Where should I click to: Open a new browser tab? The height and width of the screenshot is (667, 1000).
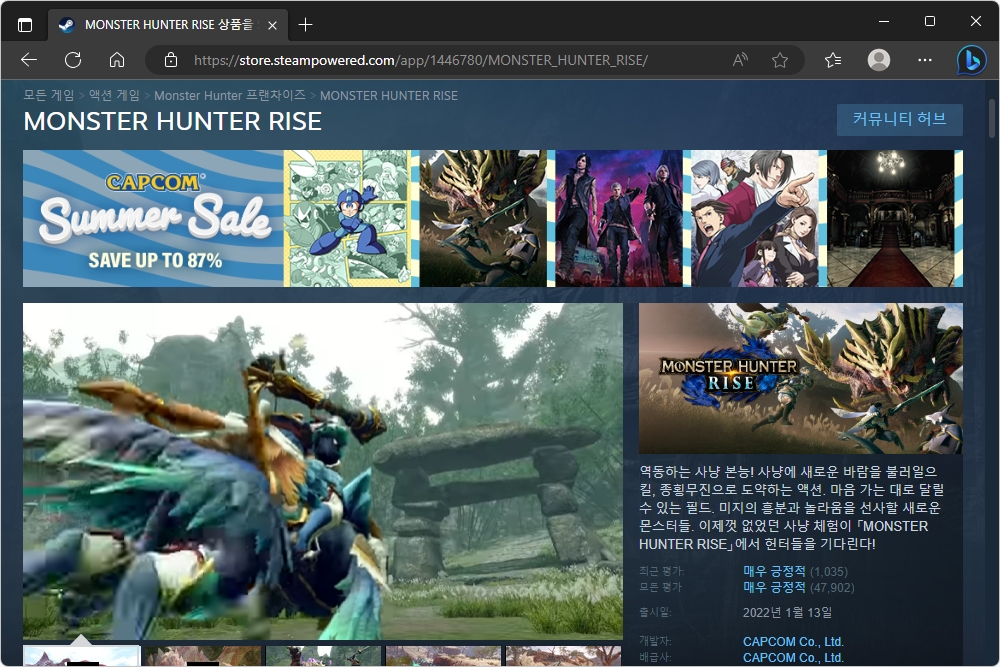(305, 25)
